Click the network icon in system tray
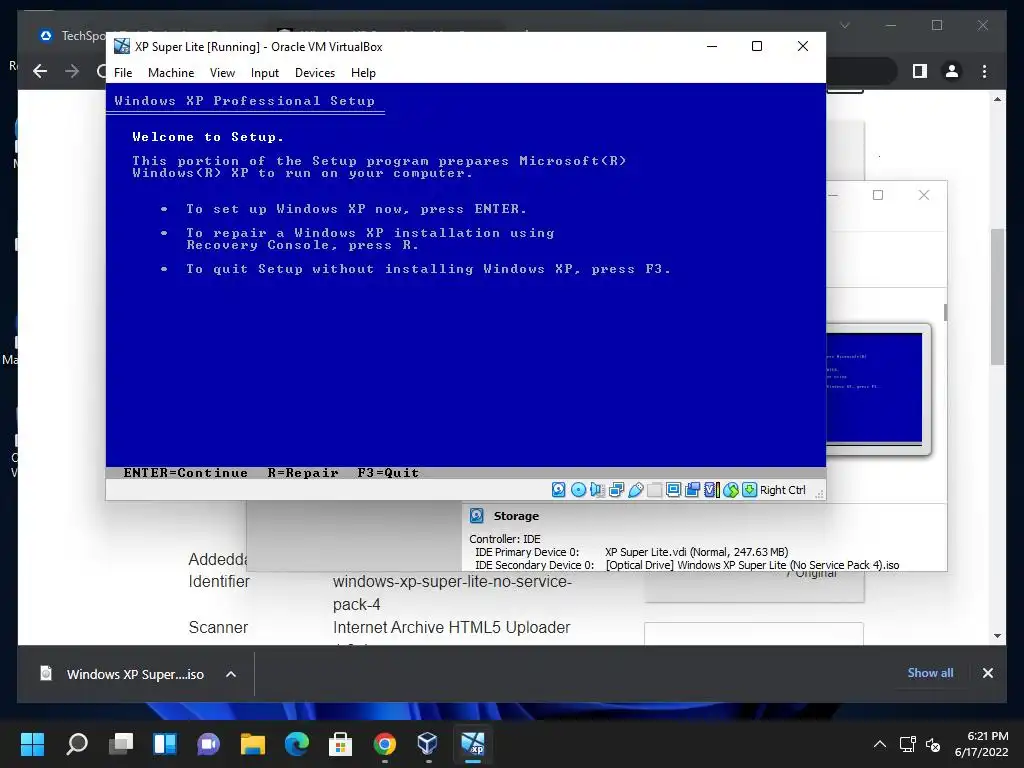 907,744
